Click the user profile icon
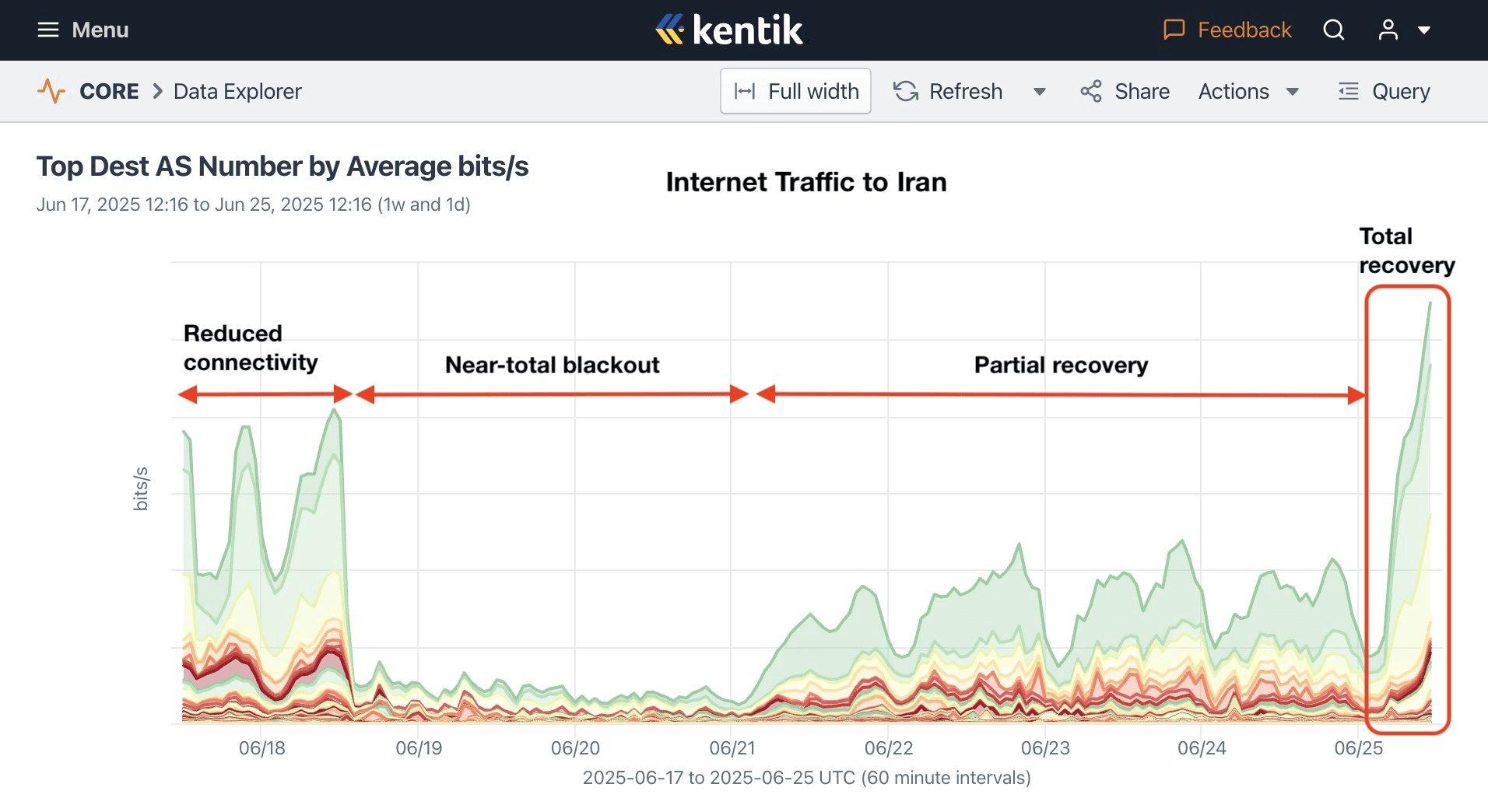The width and height of the screenshot is (1488, 812). [x=1388, y=30]
